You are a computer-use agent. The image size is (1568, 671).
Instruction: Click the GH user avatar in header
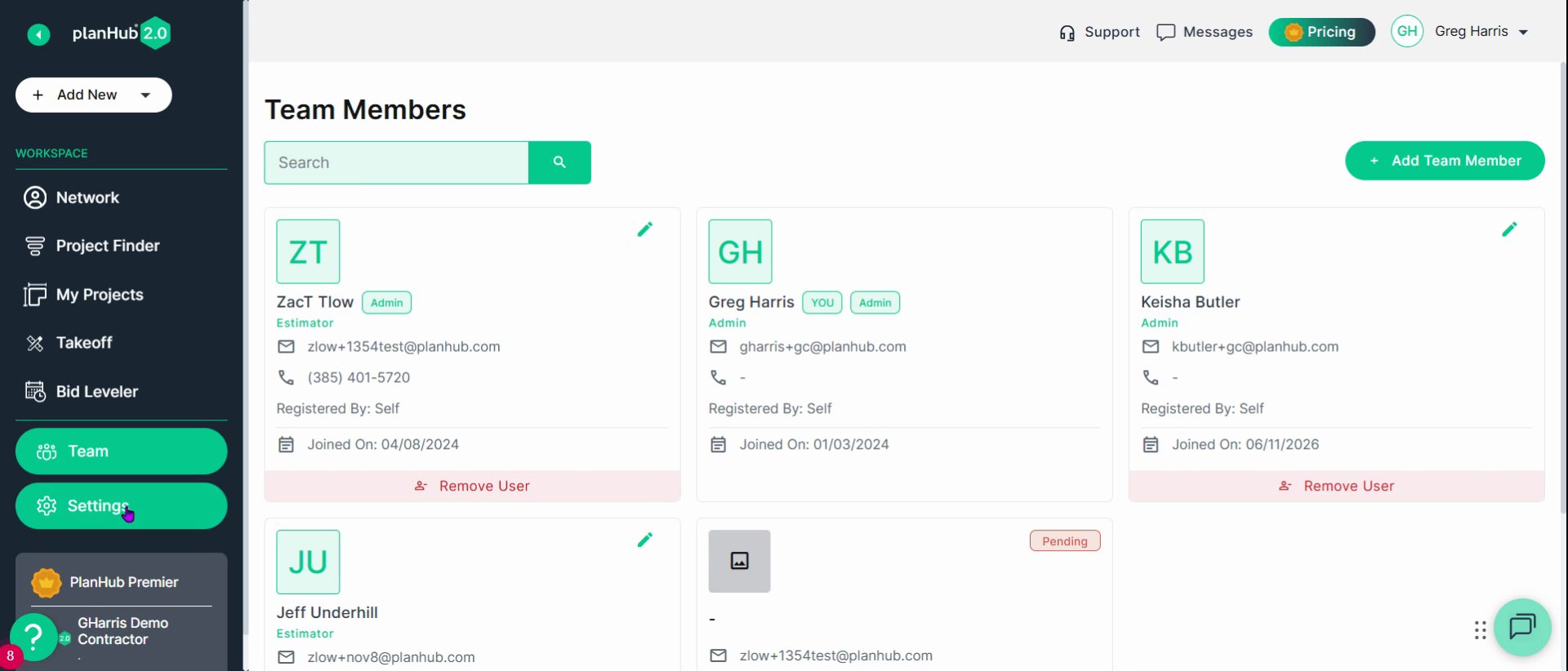pos(1407,31)
